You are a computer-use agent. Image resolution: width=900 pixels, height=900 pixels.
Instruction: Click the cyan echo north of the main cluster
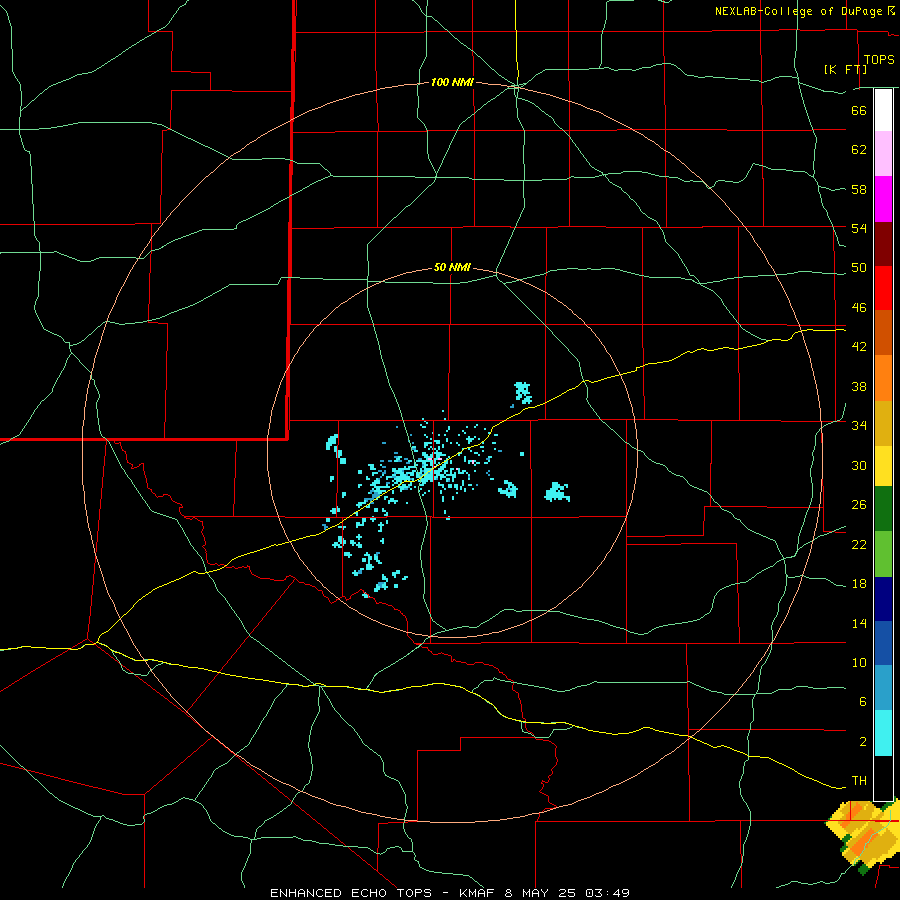tap(523, 393)
